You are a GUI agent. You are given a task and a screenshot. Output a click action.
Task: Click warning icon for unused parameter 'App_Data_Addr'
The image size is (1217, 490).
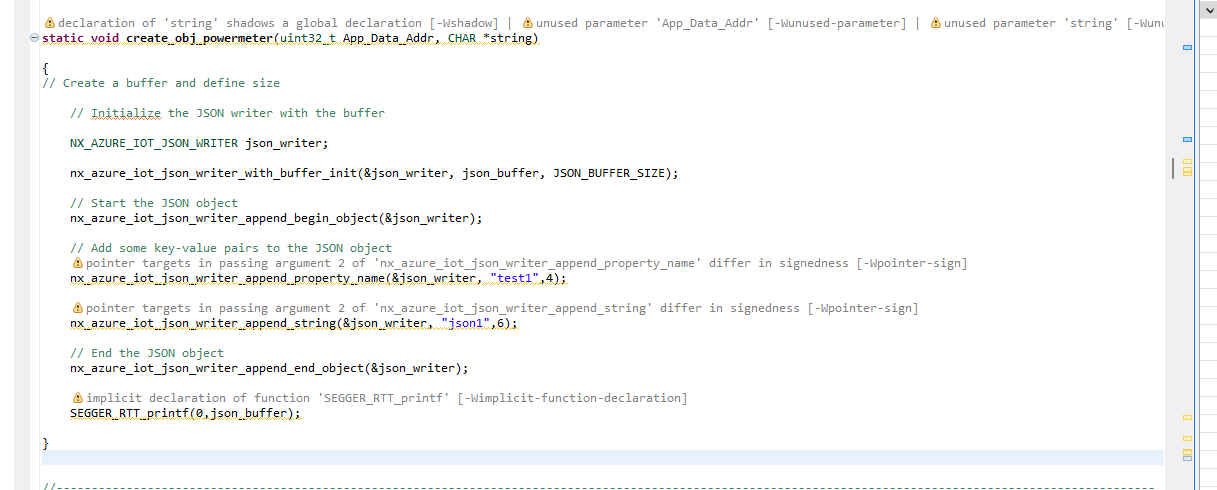coord(528,23)
